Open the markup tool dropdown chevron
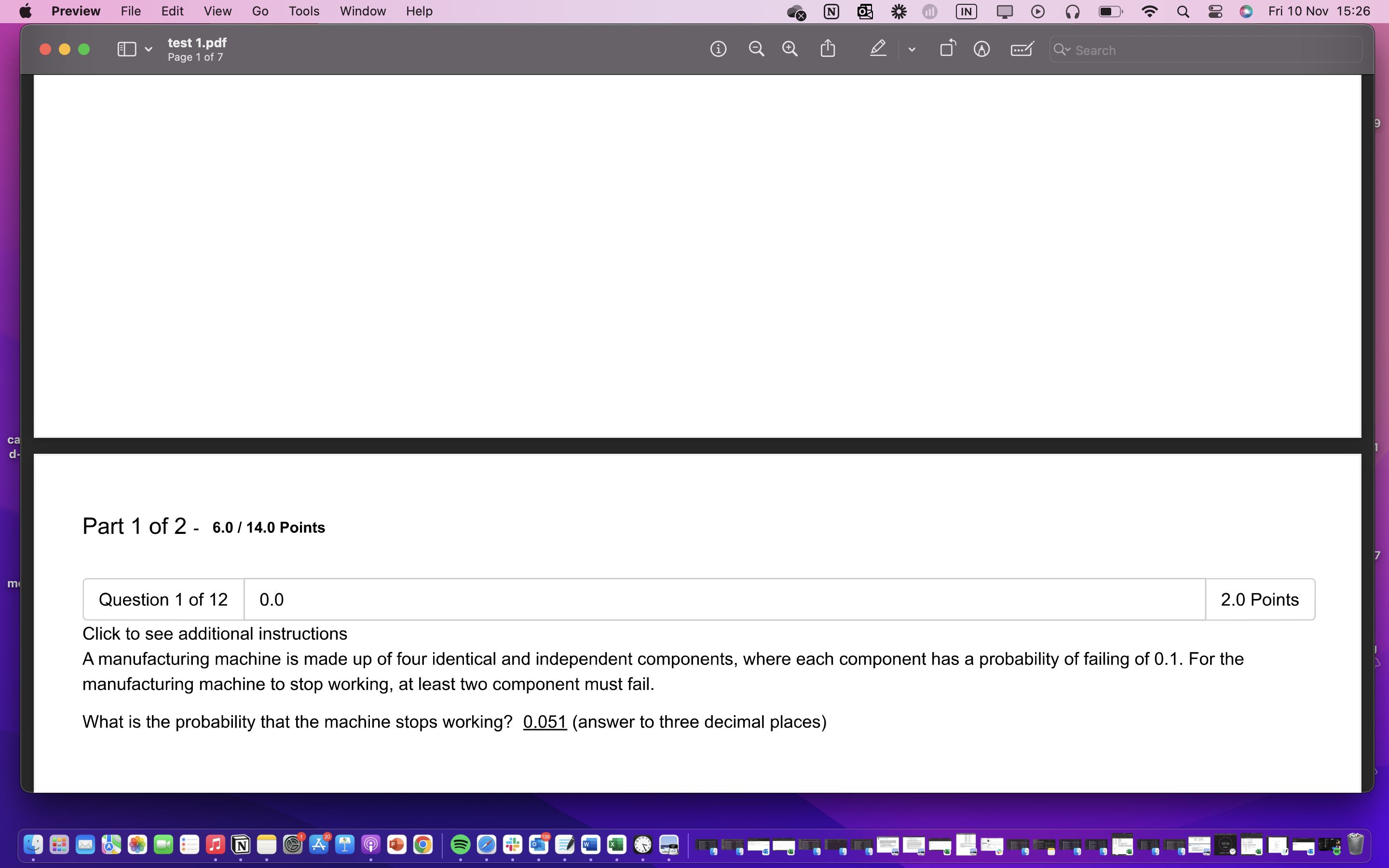Image resolution: width=1389 pixels, height=868 pixels. pos(911,49)
